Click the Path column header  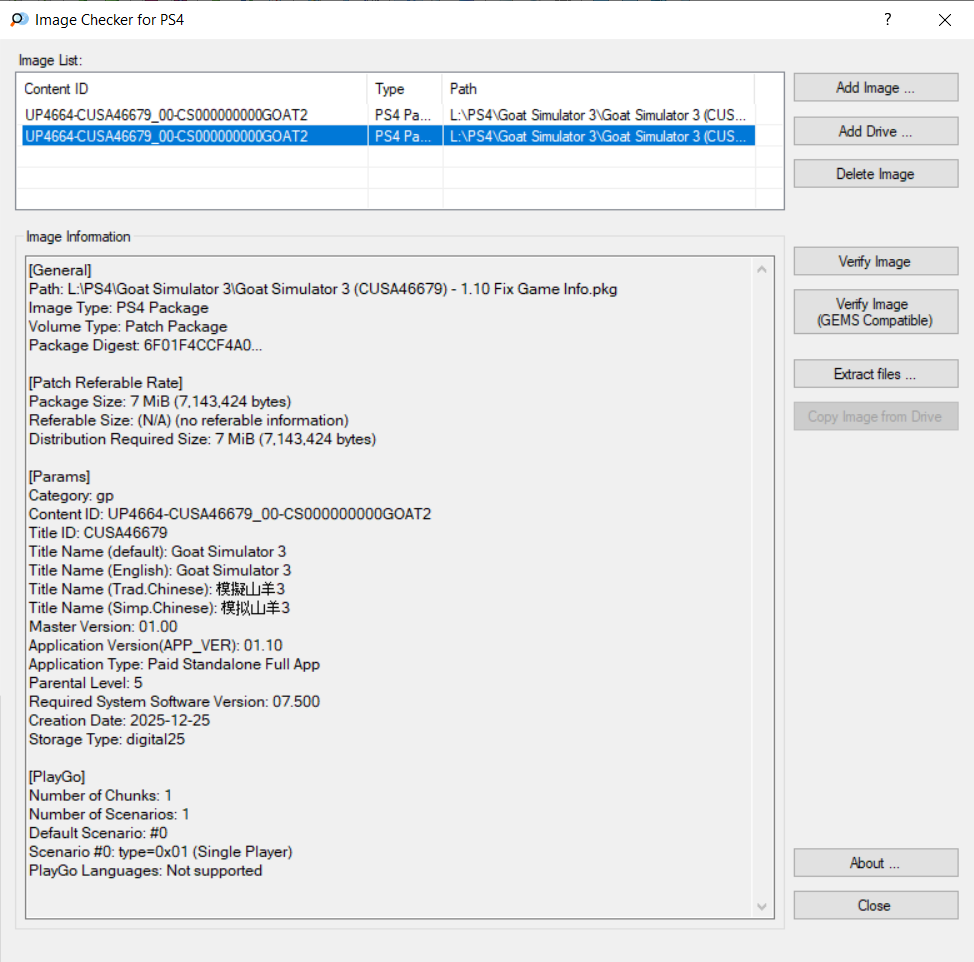coord(597,89)
